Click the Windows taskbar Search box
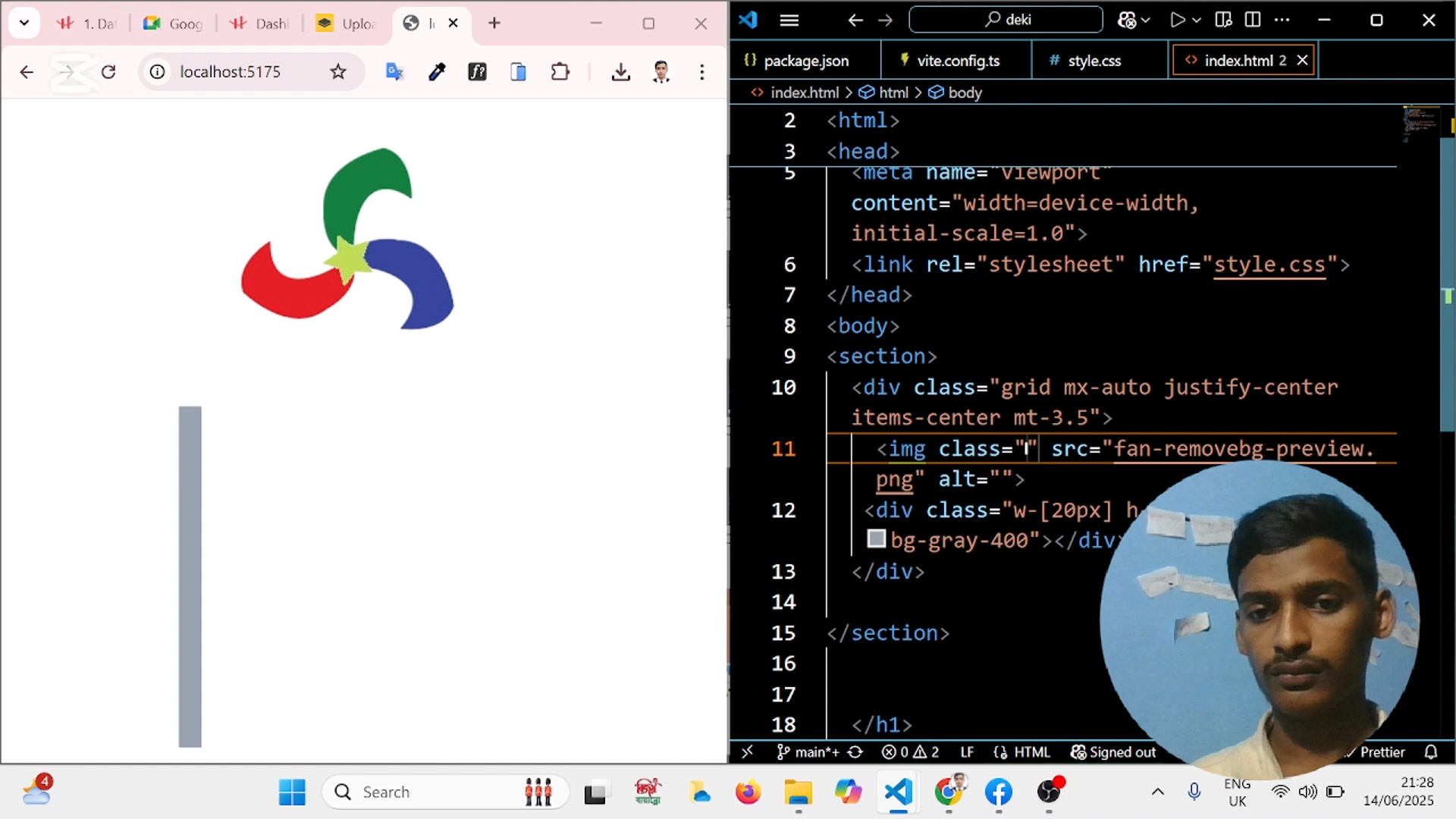Viewport: 1456px width, 819px height. [446, 792]
